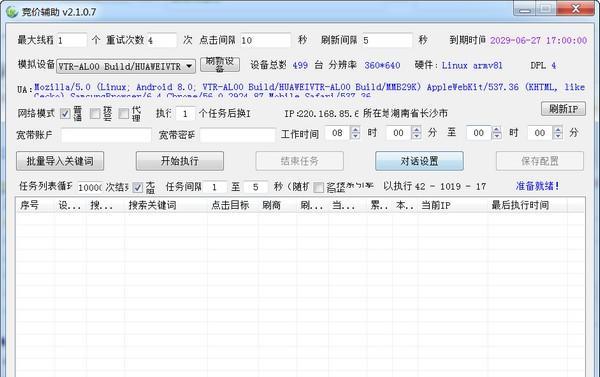Viewport: 600px width, 377px height.
Task: Click down arrow of start minute spinner
Action: tap(416, 136)
